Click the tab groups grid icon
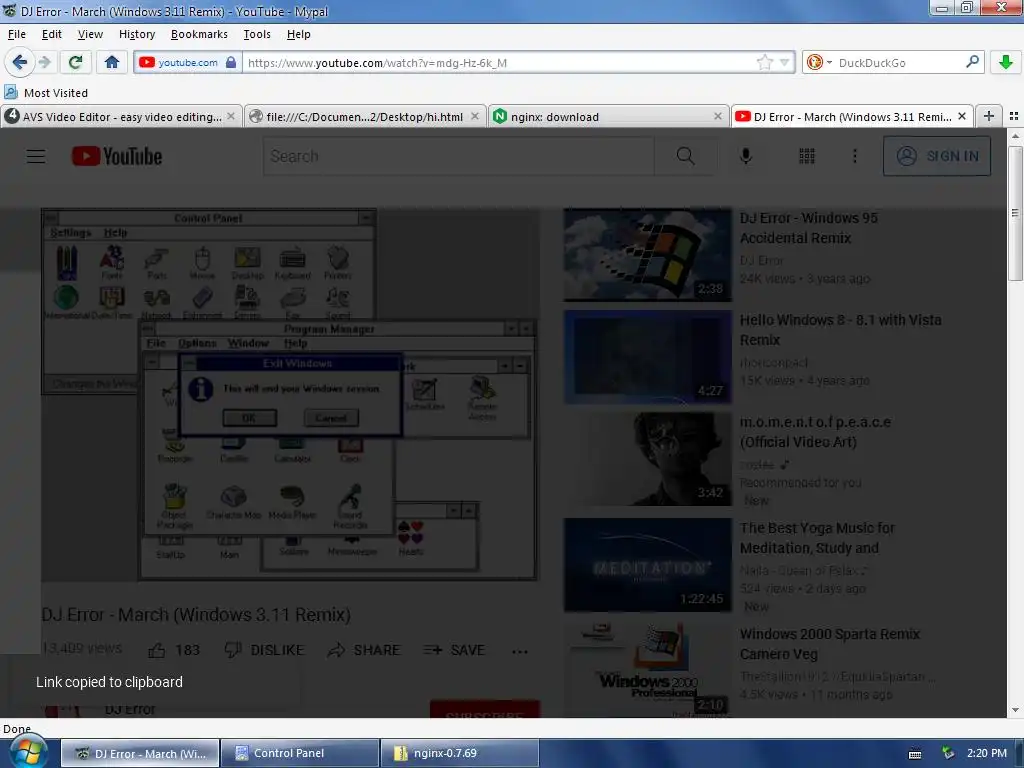The width and height of the screenshot is (1024, 768). point(1014,116)
